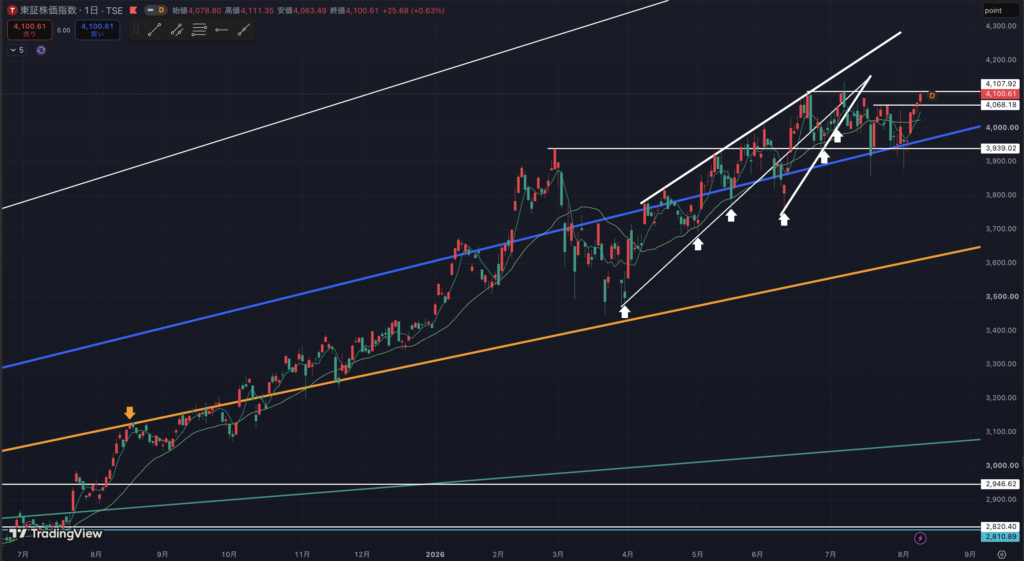Click the 2026 label on the time axis

click(435, 554)
